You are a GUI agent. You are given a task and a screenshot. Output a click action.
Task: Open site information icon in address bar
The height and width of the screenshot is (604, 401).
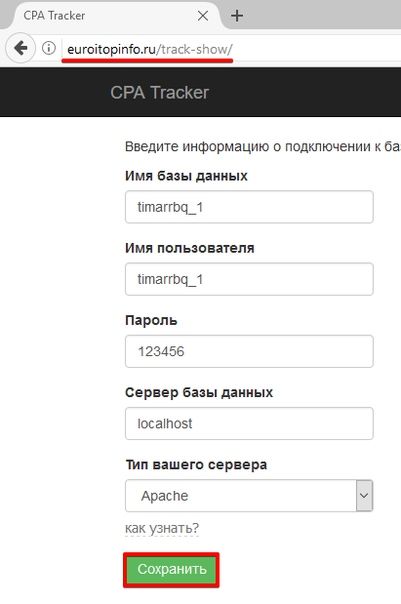[x=49, y=48]
